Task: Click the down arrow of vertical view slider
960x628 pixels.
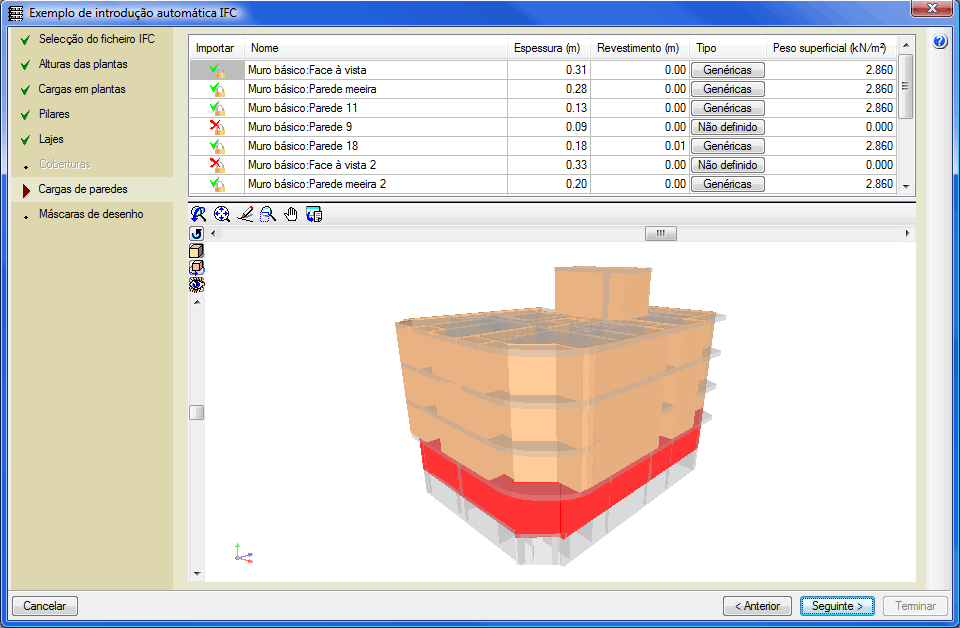Action: [x=197, y=574]
